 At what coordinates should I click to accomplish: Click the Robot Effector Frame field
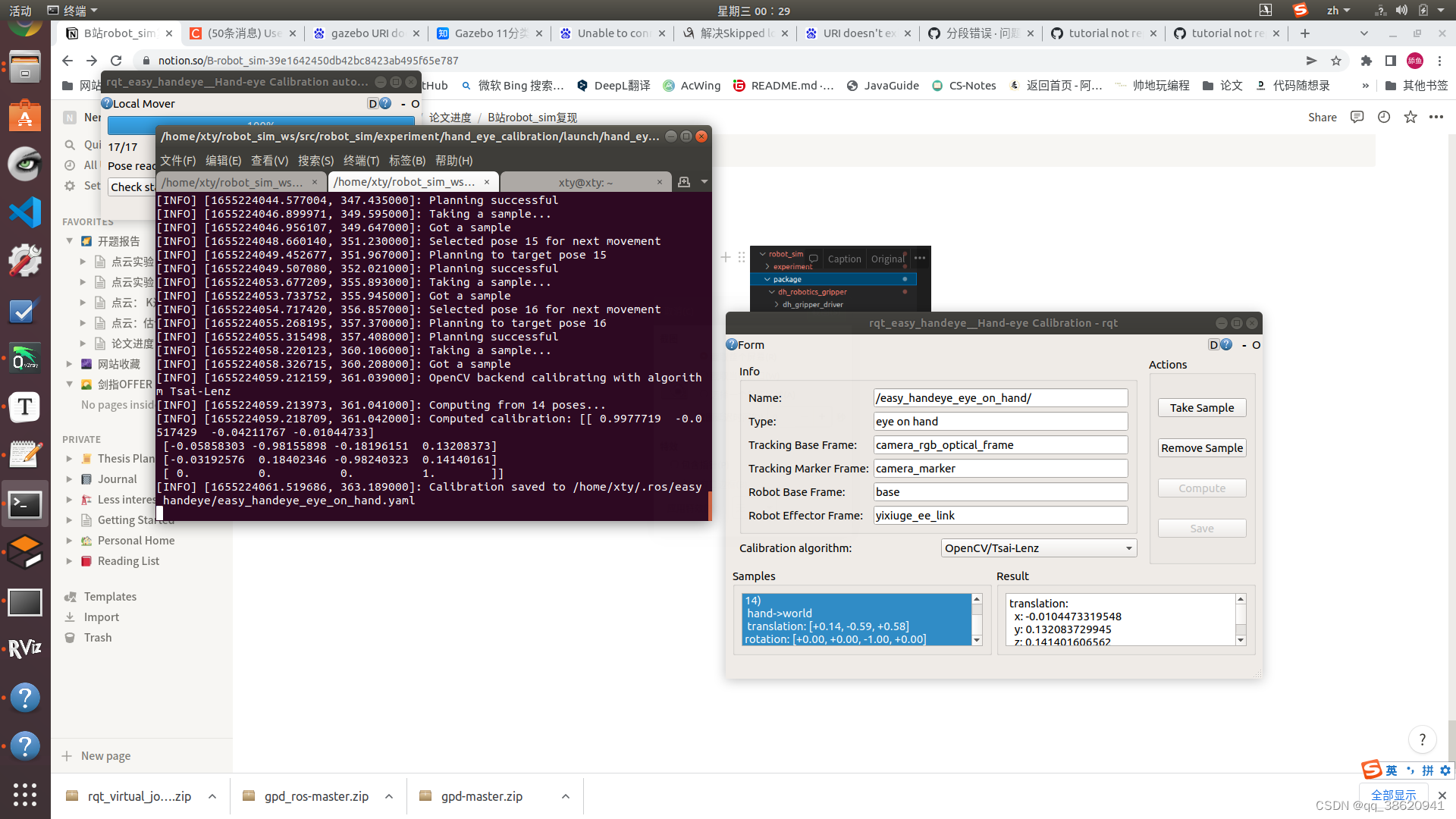[x=1000, y=516]
